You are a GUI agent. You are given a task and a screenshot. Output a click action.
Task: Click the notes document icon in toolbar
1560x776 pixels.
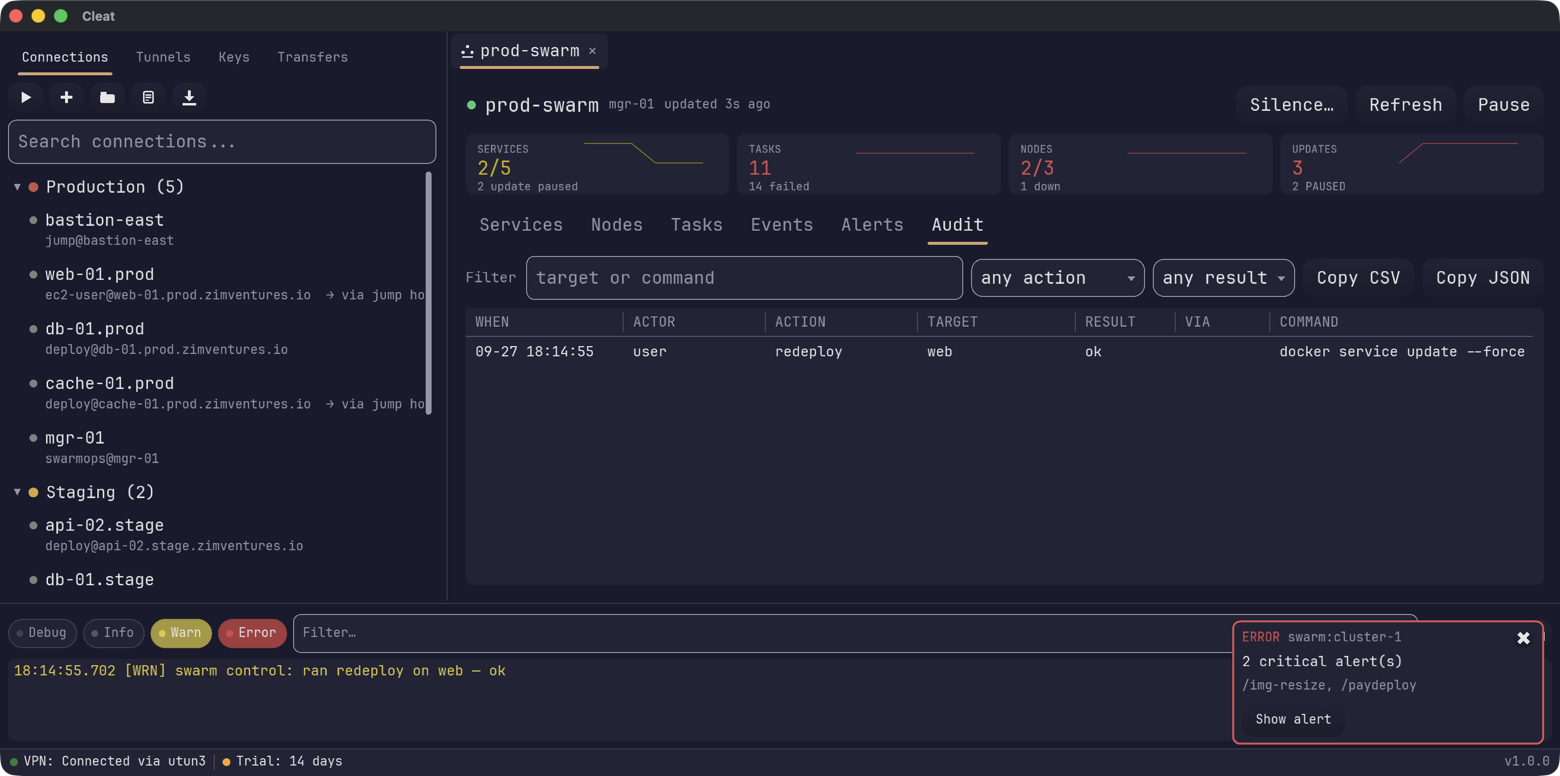(x=148, y=97)
